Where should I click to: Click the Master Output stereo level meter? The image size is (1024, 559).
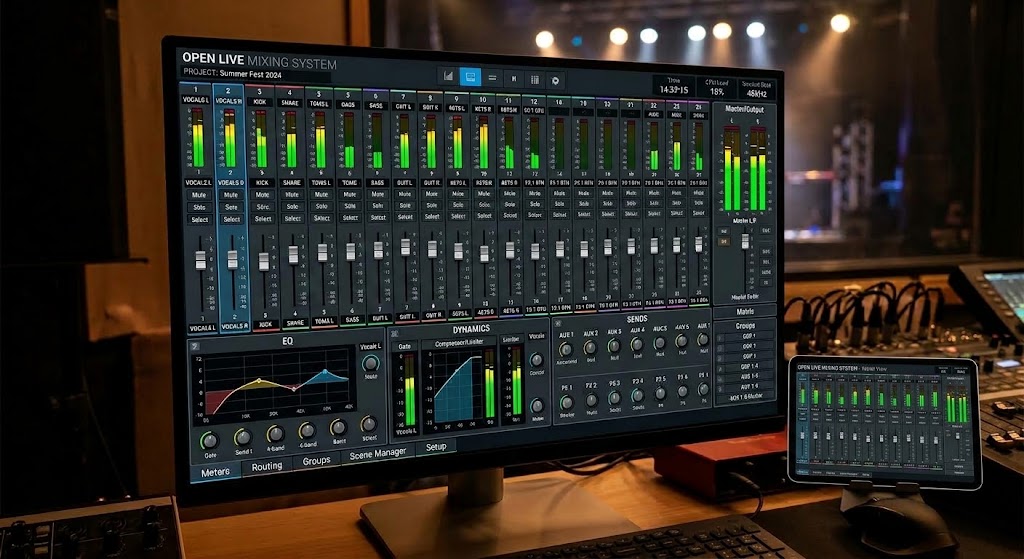click(744, 168)
